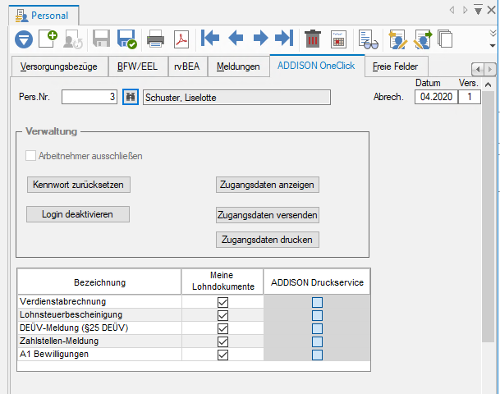Image resolution: width=500 pixels, height=394 pixels.
Task: Uncheck Meine Lohndokumente for Verdienstabrechnung
Action: click(223, 302)
